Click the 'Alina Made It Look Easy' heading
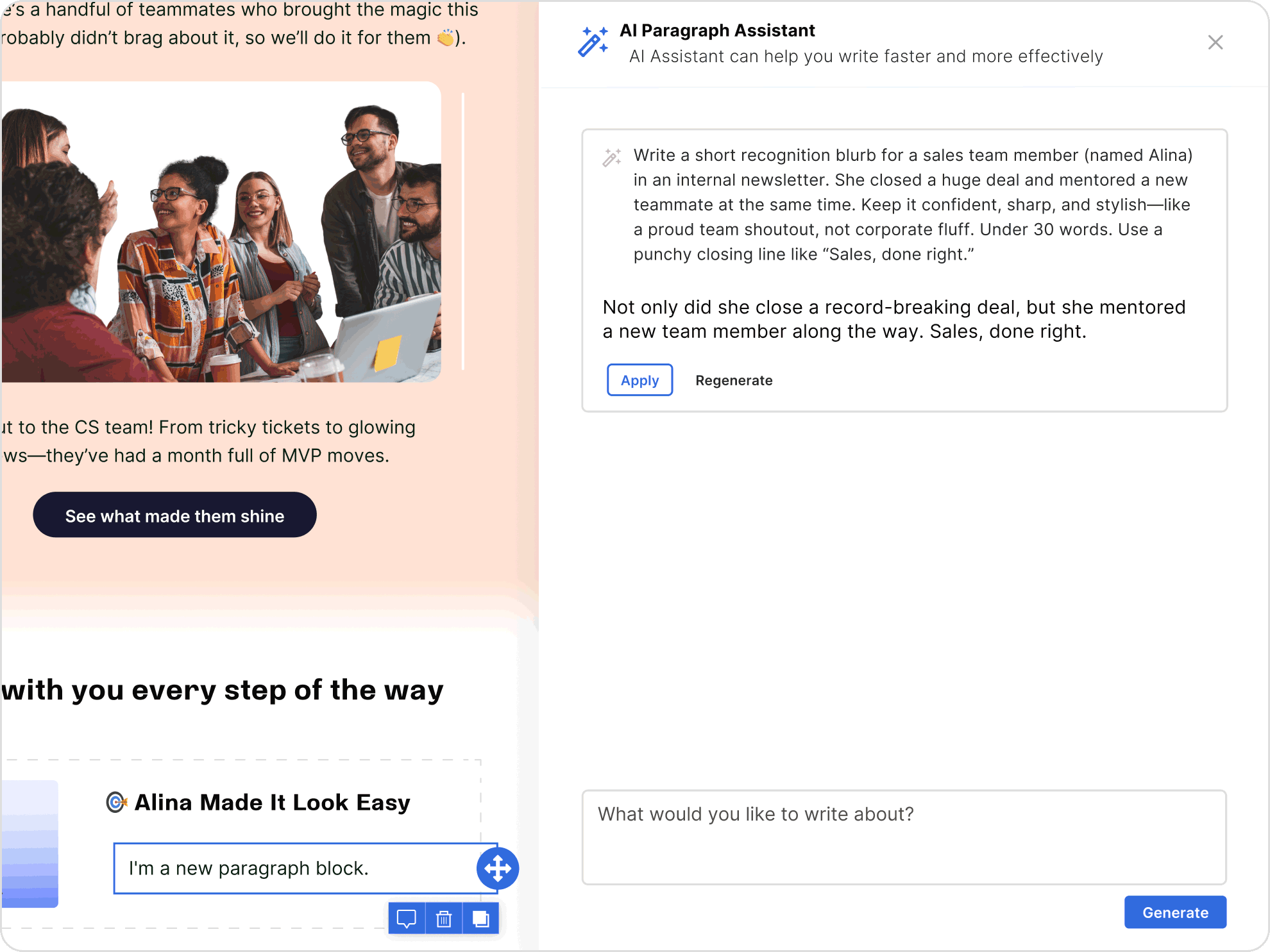 point(272,802)
